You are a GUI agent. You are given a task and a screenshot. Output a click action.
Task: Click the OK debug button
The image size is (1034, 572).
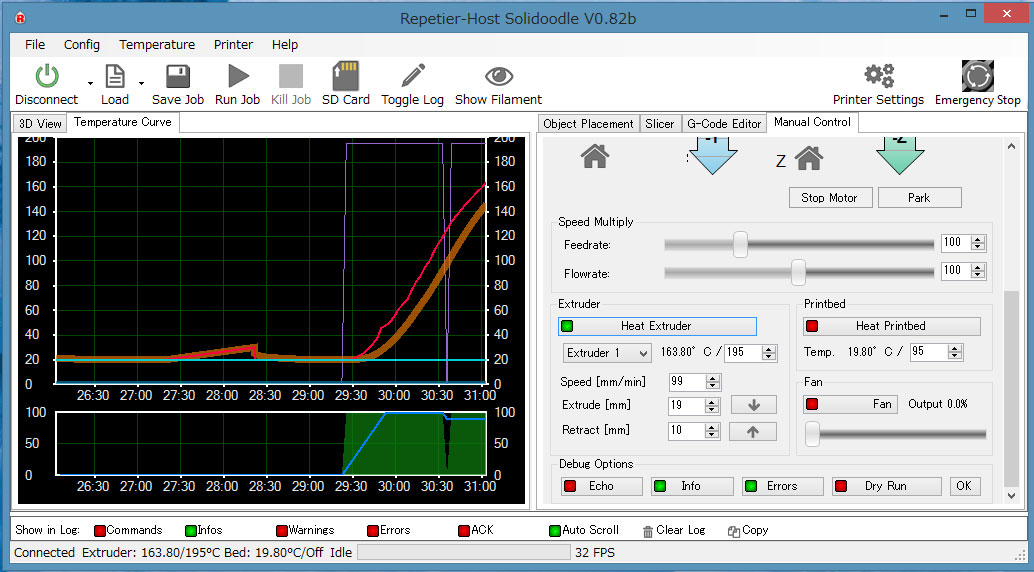[964, 486]
